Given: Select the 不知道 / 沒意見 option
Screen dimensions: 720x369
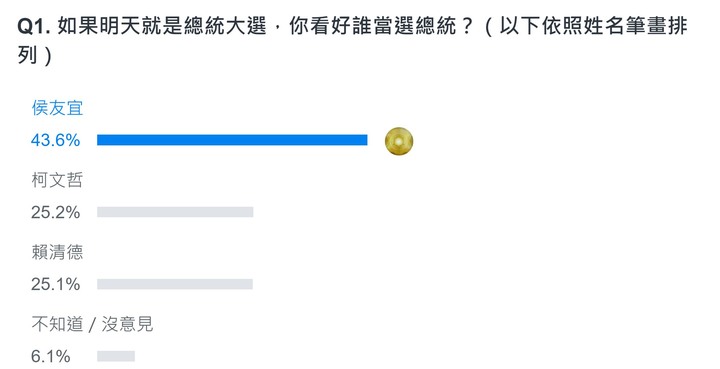Looking at the screenshot, I should (92, 324).
